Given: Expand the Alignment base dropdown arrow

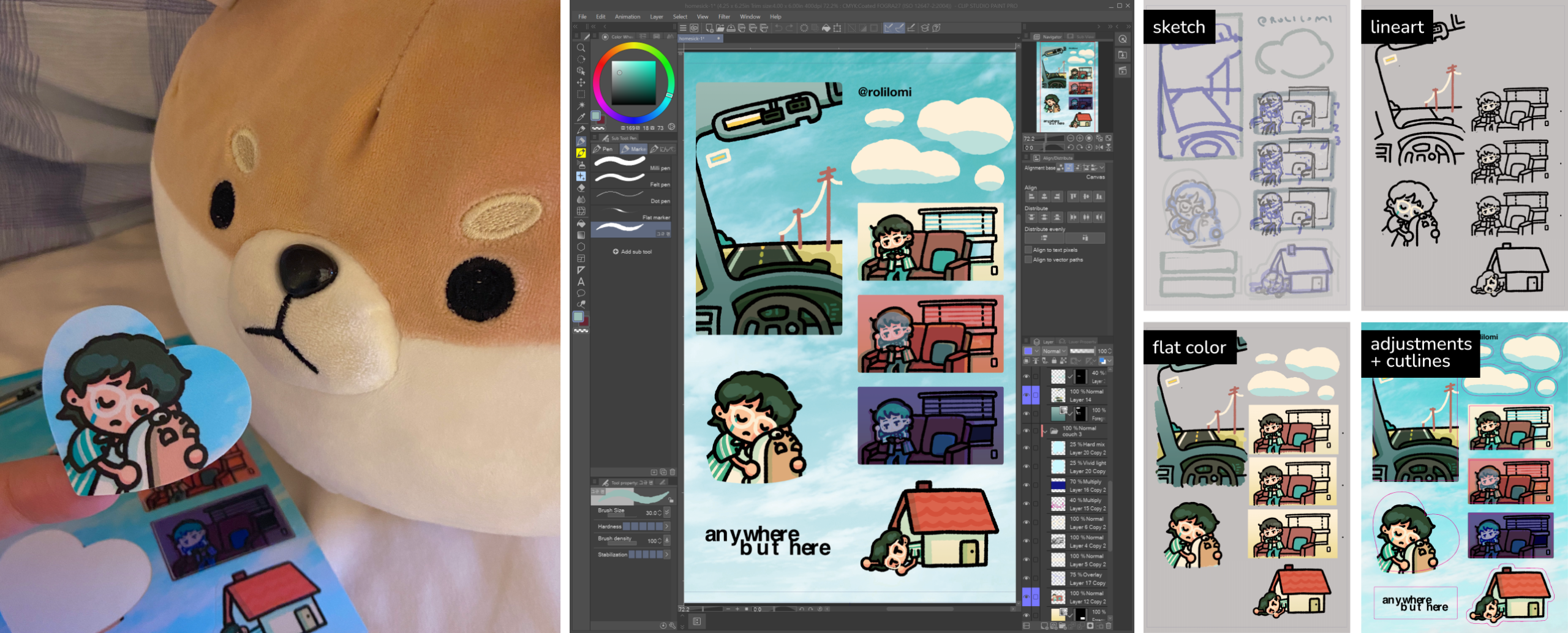Looking at the screenshot, I should (x=1101, y=167).
